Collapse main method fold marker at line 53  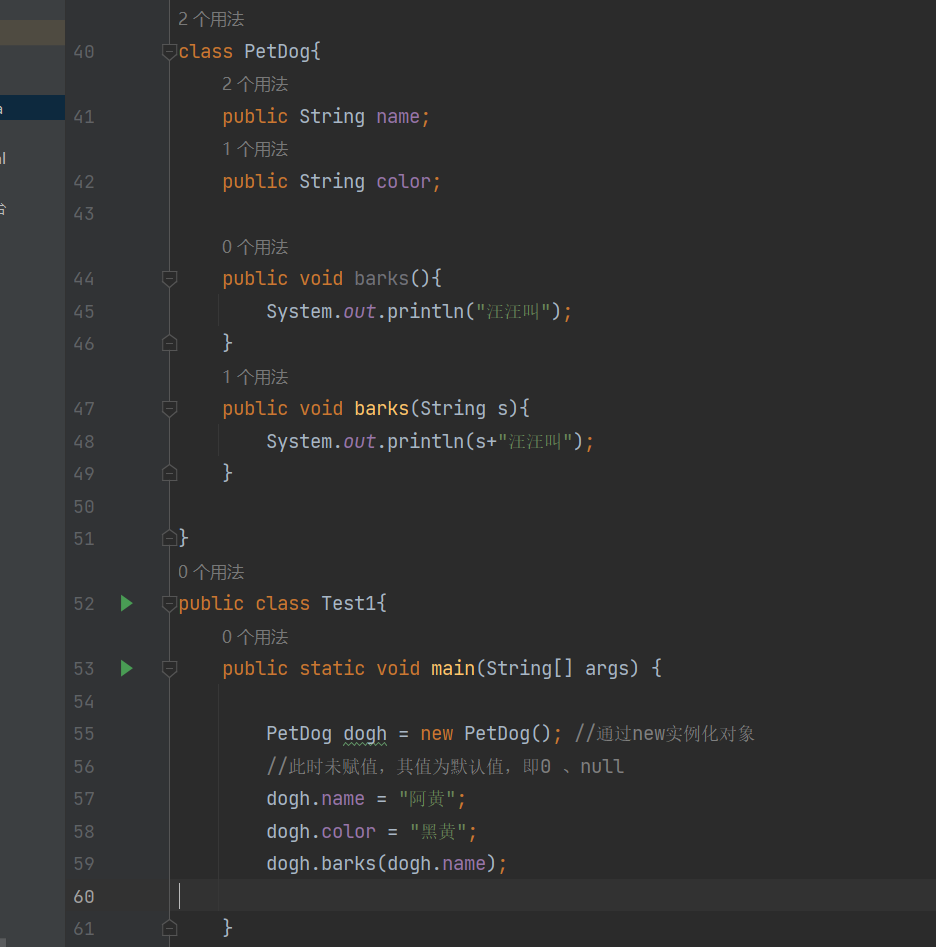pos(169,669)
